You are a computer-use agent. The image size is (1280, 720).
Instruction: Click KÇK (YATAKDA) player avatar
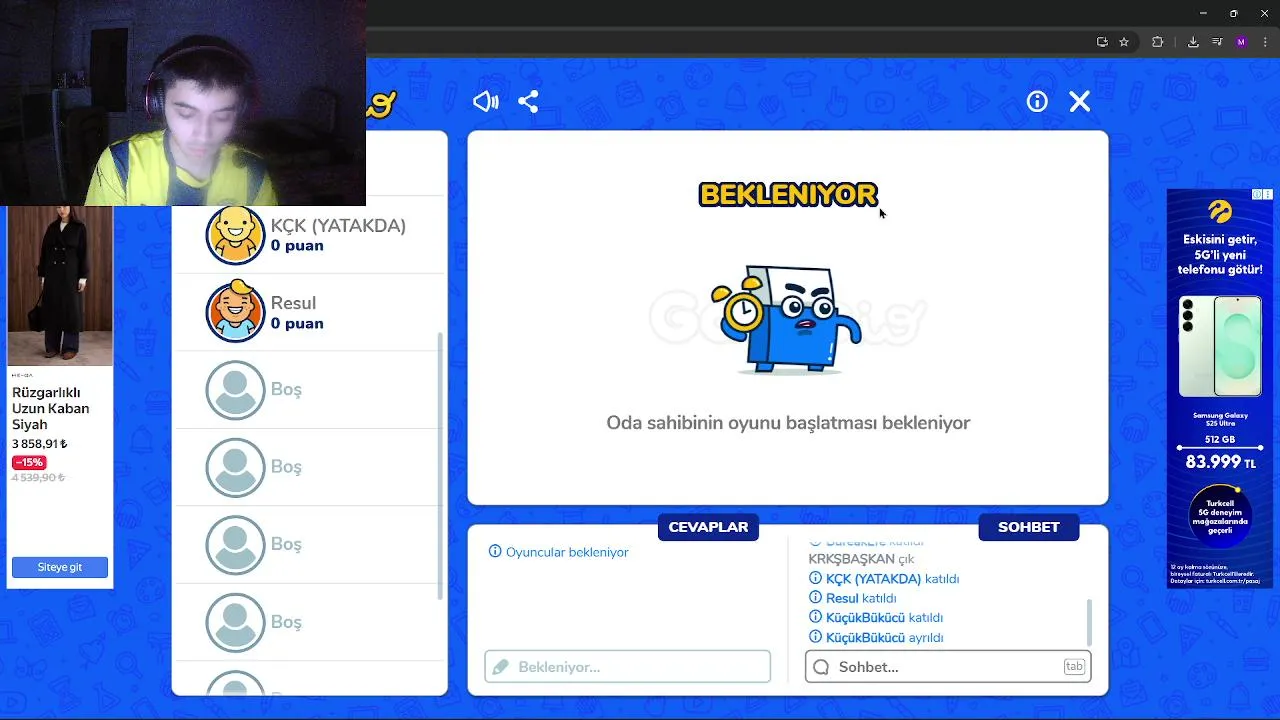coord(235,235)
